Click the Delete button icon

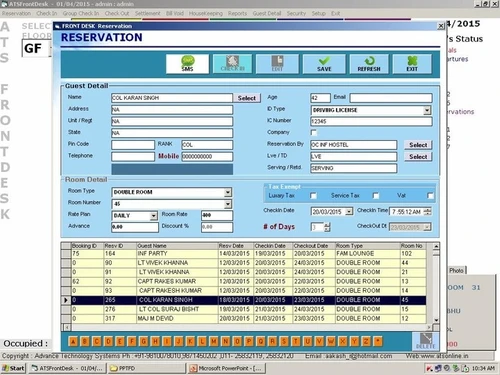pyautogui.click(x=425, y=341)
